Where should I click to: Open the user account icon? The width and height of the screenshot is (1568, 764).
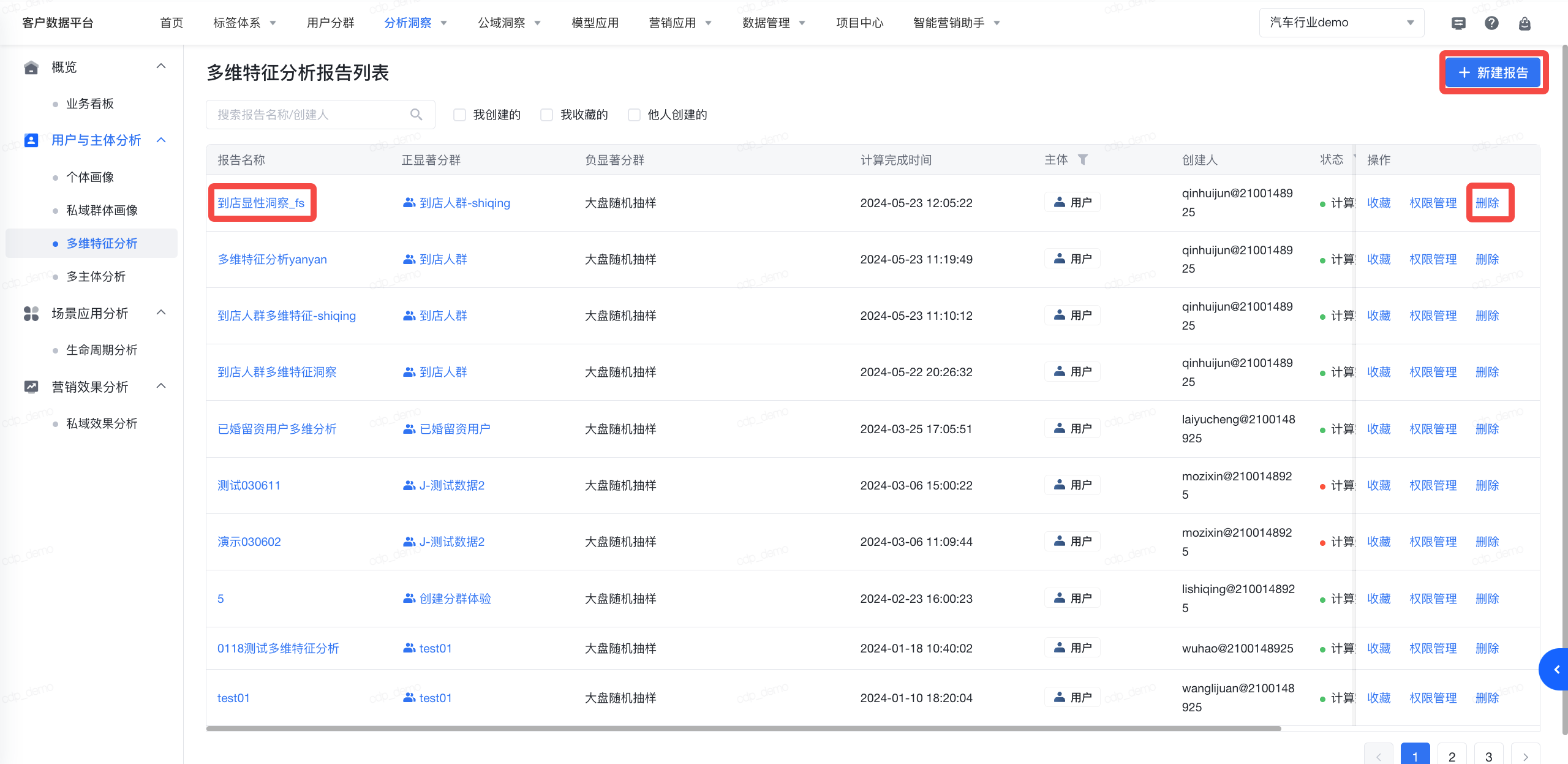[x=1525, y=23]
